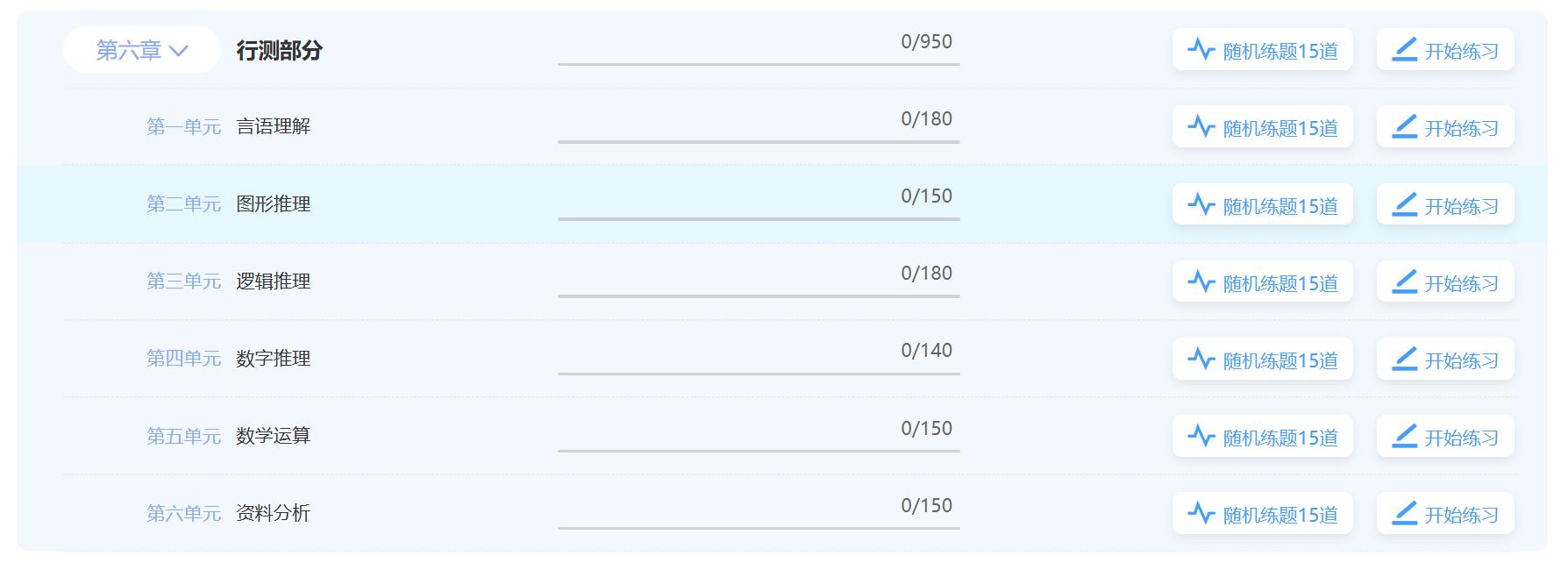This screenshot has width=1568, height=563.
Task: Click the pencil icon in 行测部分 row
Action: [1405, 49]
